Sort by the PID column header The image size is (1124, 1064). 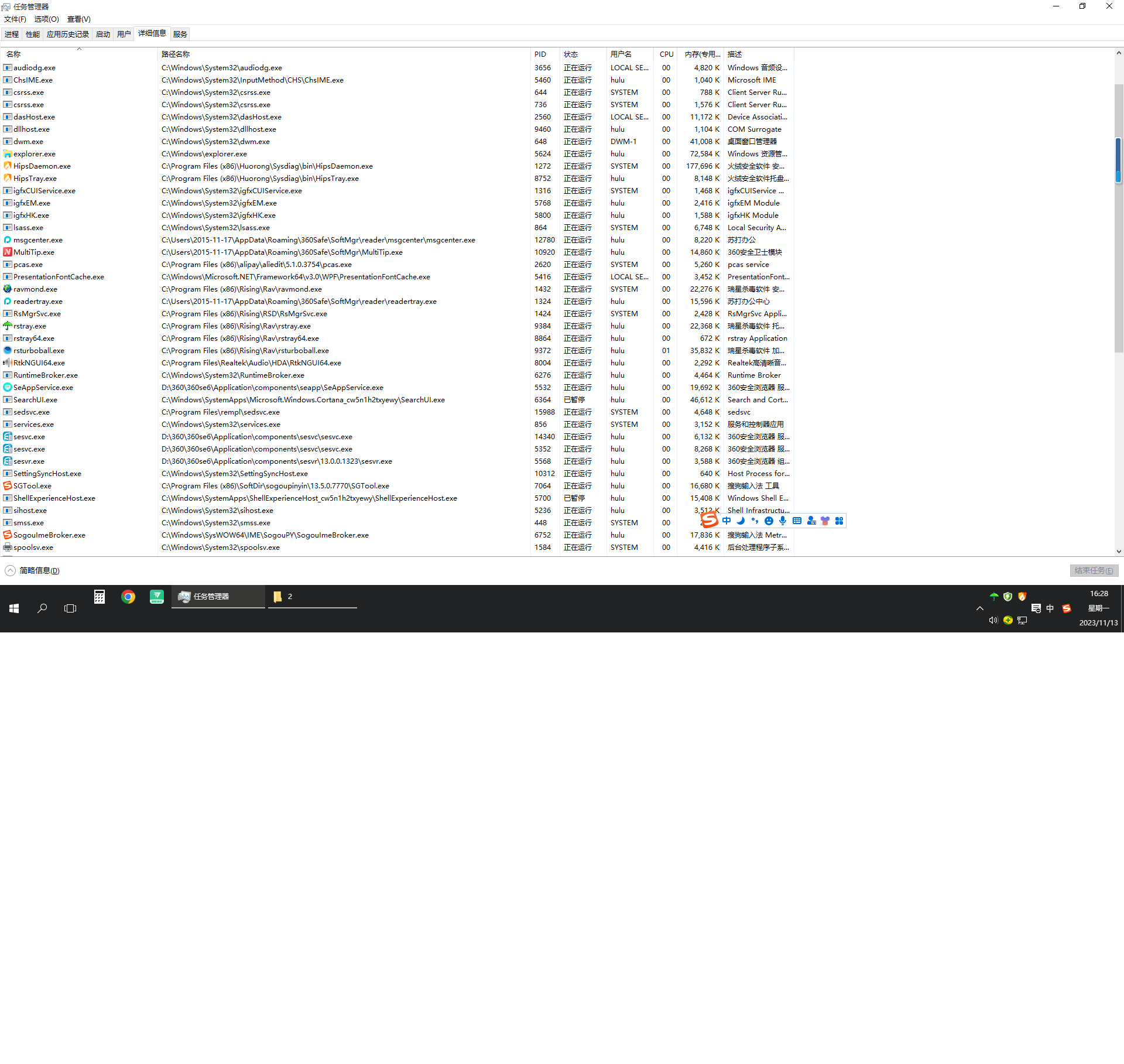pyautogui.click(x=545, y=54)
